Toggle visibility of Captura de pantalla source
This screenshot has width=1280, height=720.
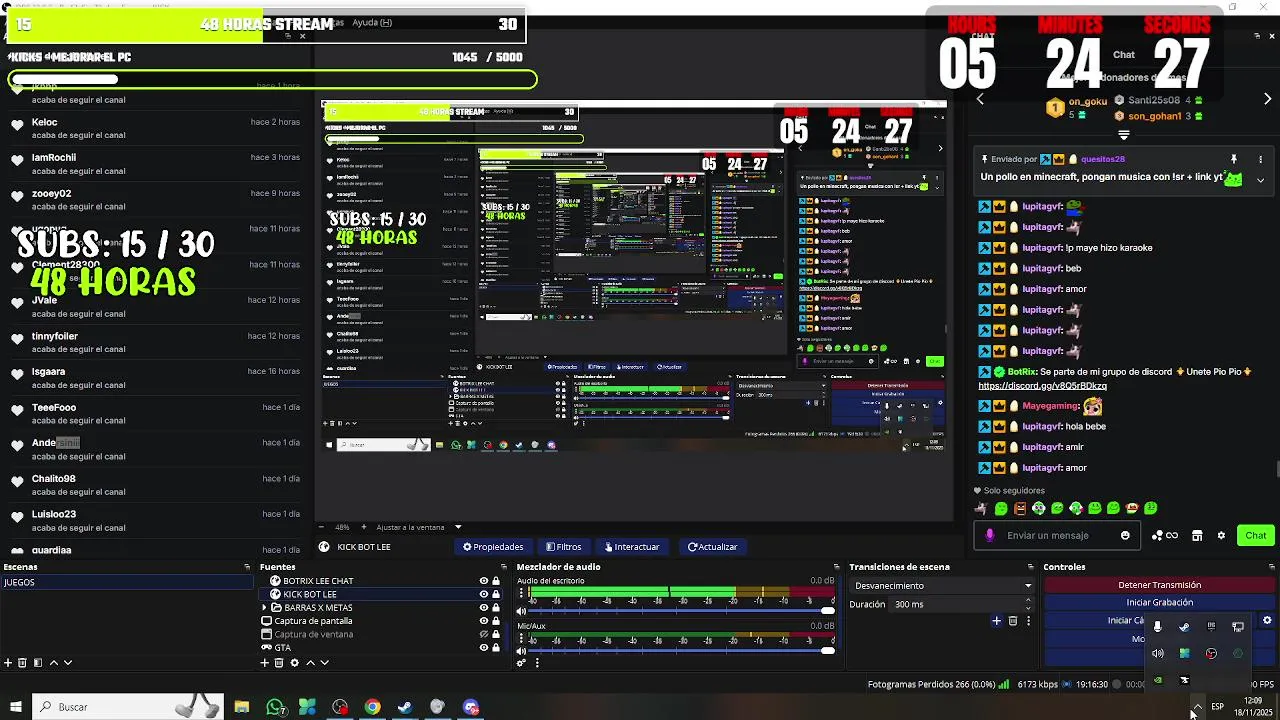484,621
